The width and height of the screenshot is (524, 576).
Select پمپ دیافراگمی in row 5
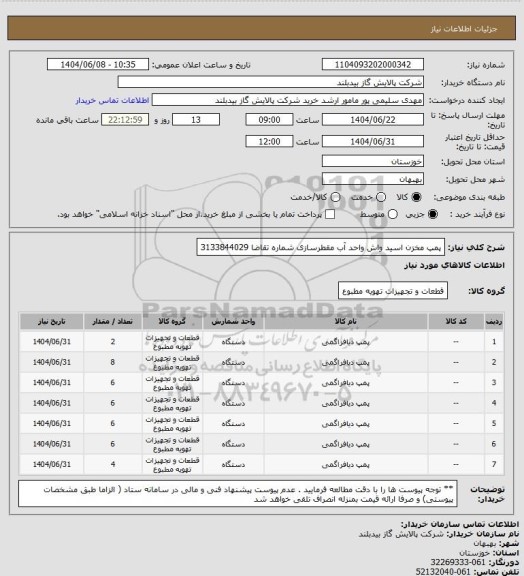click(x=345, y=424)
